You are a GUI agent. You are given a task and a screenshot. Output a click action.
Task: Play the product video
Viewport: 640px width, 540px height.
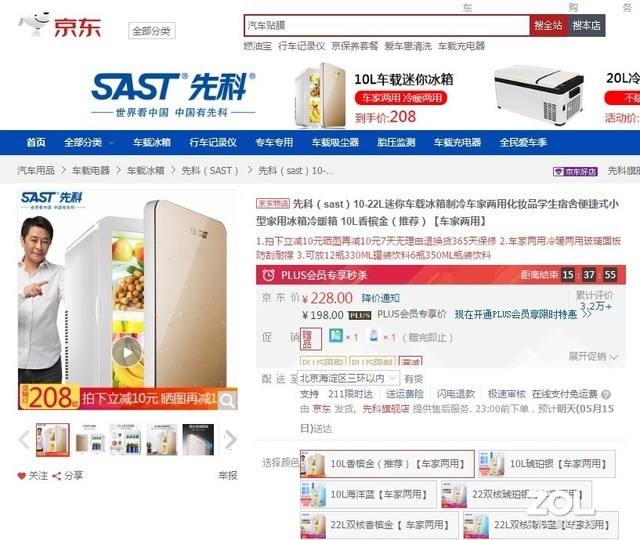[127, 352]
